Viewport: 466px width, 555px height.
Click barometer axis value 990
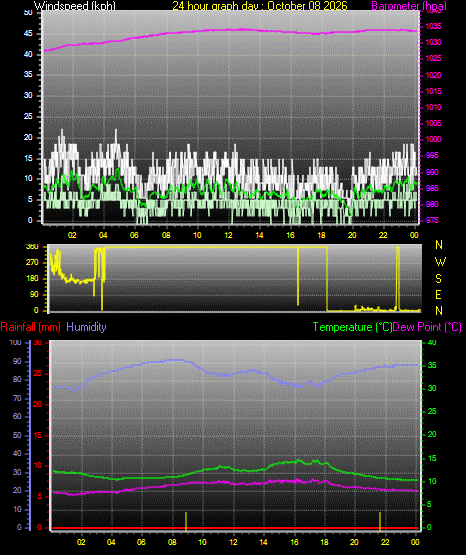432,172
